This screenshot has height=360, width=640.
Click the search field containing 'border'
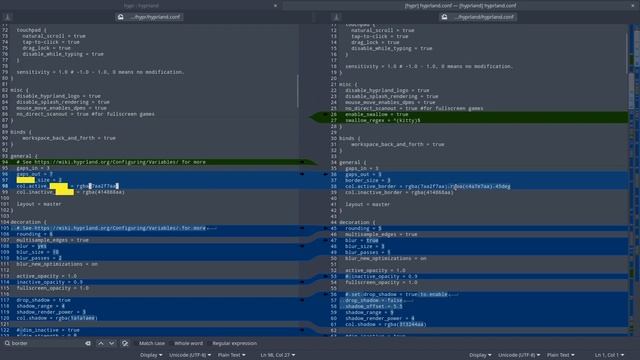tap(48, 344)
